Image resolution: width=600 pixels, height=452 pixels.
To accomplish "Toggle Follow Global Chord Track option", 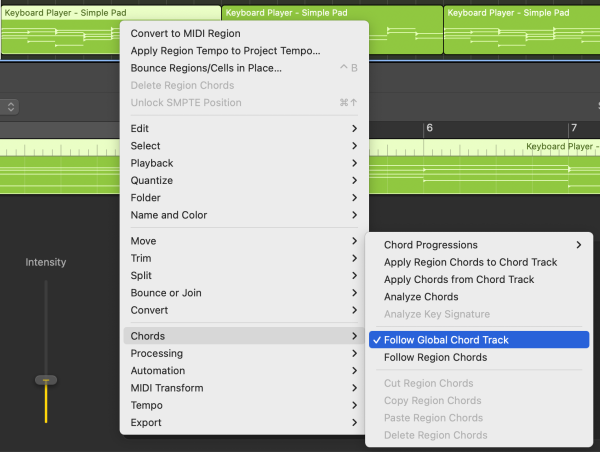I will (x=479, y=339).
